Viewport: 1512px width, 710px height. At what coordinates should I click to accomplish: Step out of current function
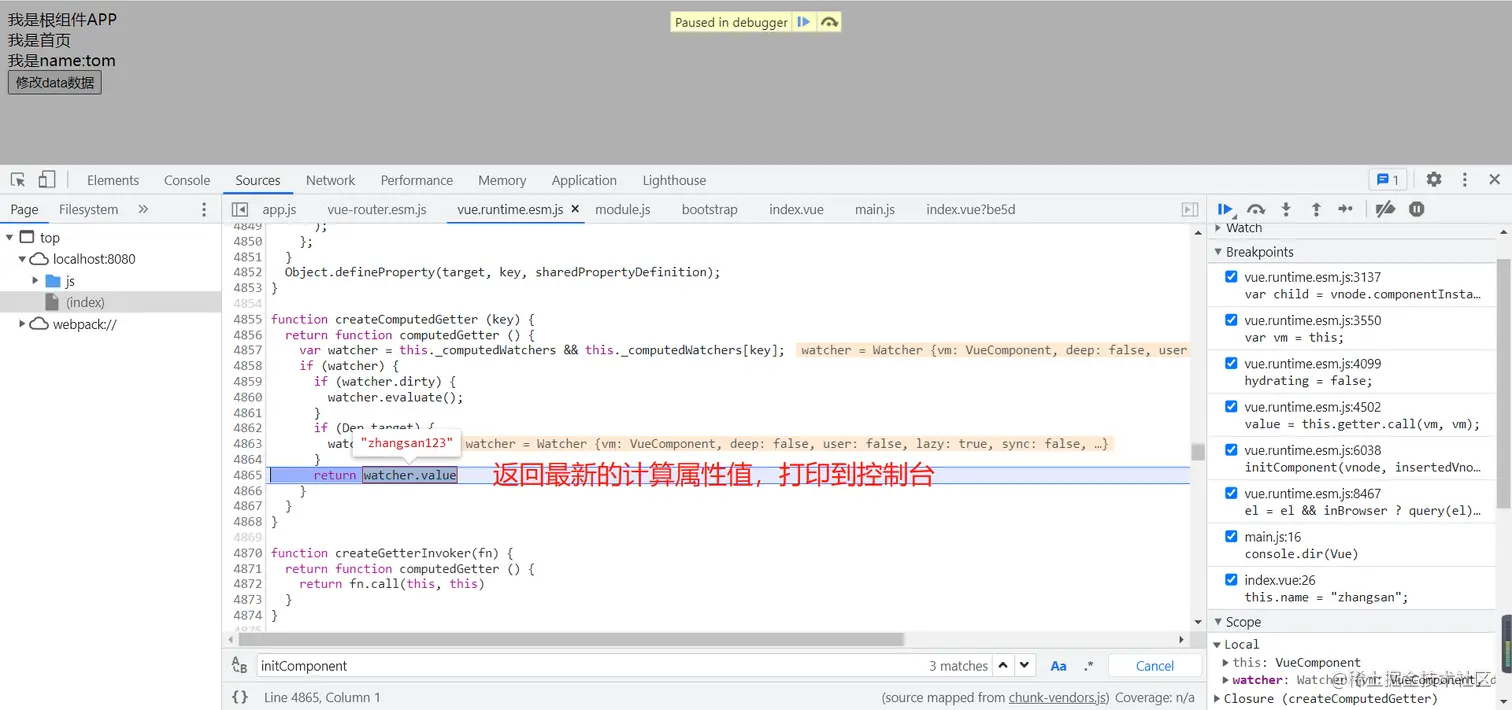[x=1316, y=209]
